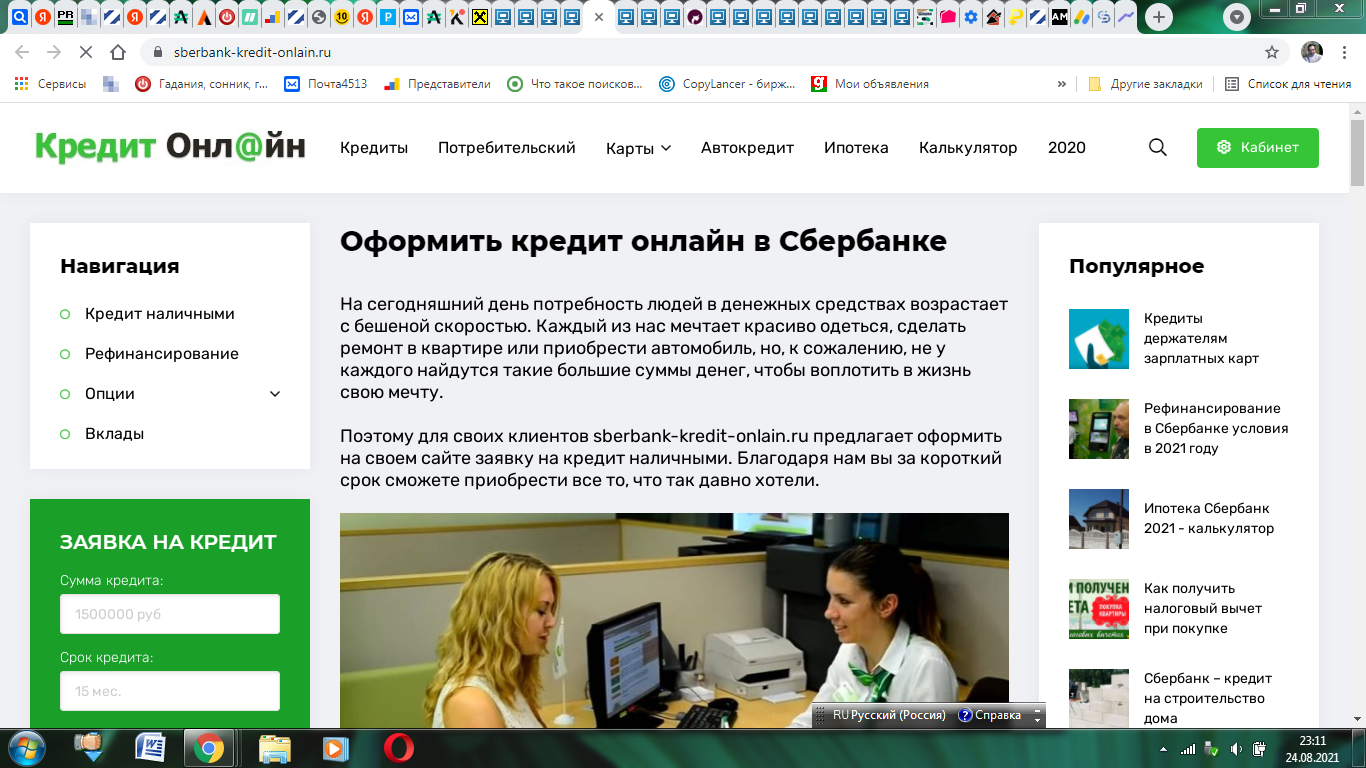The width and height of the screenshot is (1366, 768).
Task: Open the taskbar clock and date
Action: point(1312,749)
